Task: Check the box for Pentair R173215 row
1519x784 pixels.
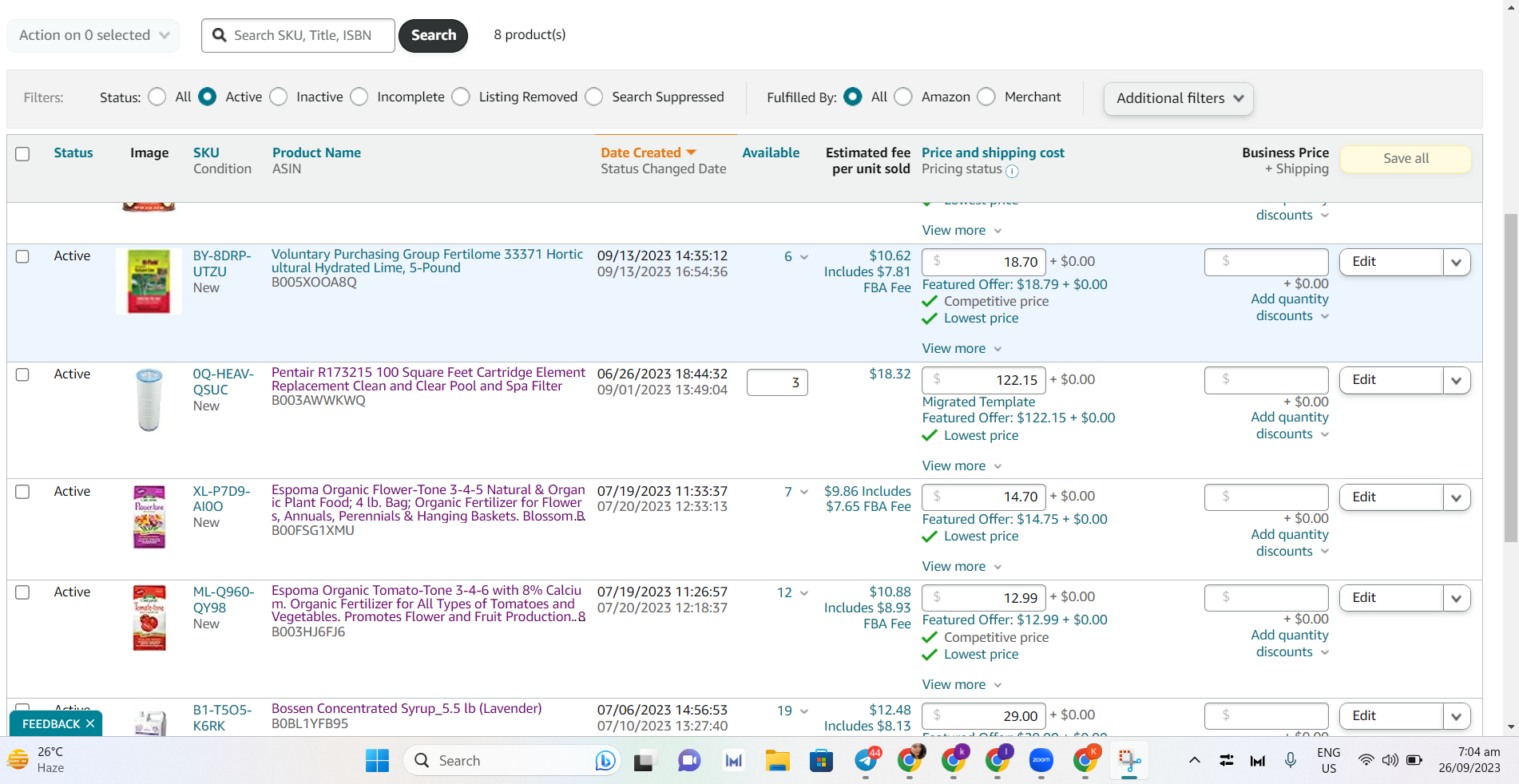Action: click(x=22, y=374)
